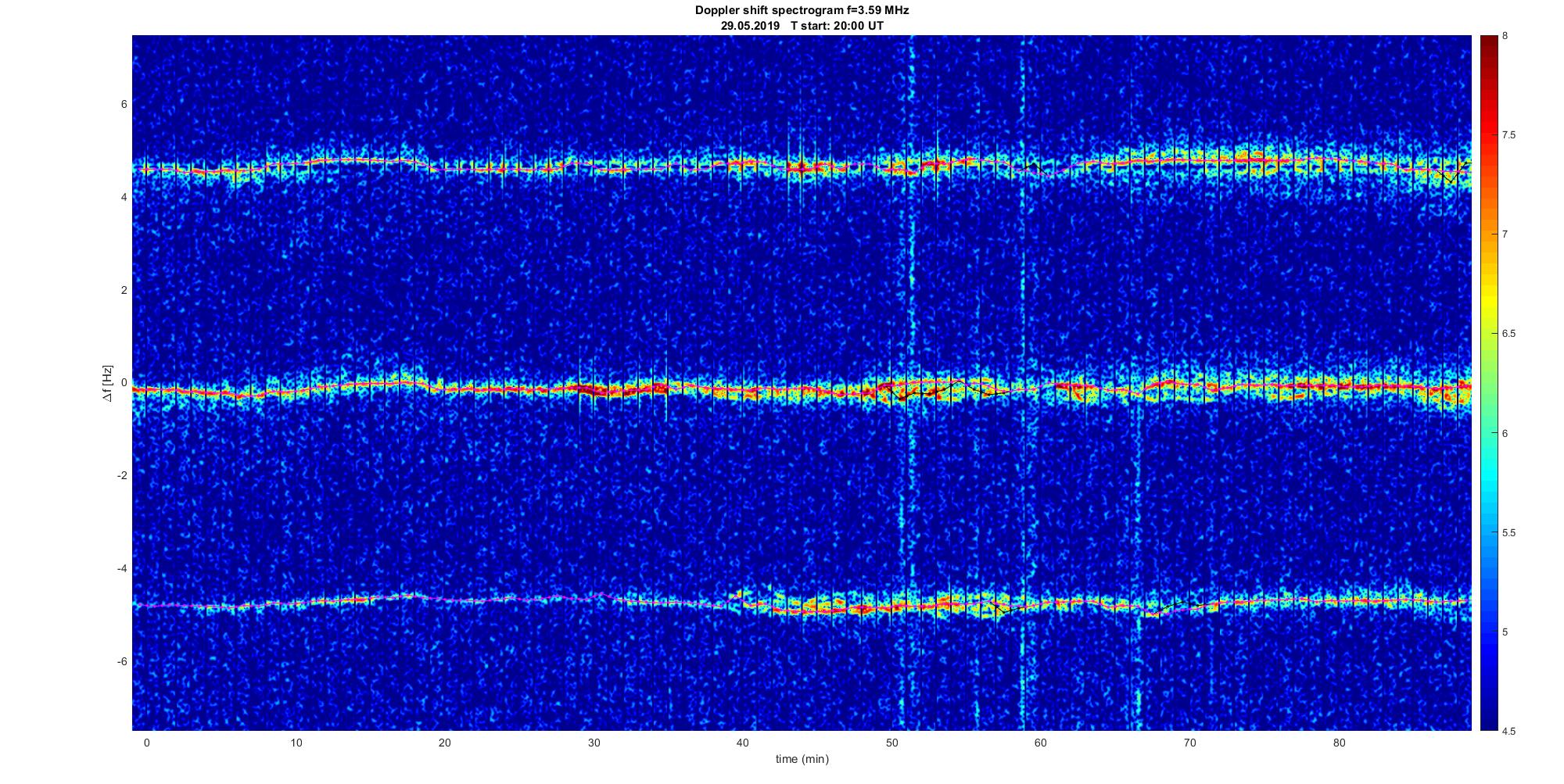Click the 'time (min)' x-axis label

802,759
